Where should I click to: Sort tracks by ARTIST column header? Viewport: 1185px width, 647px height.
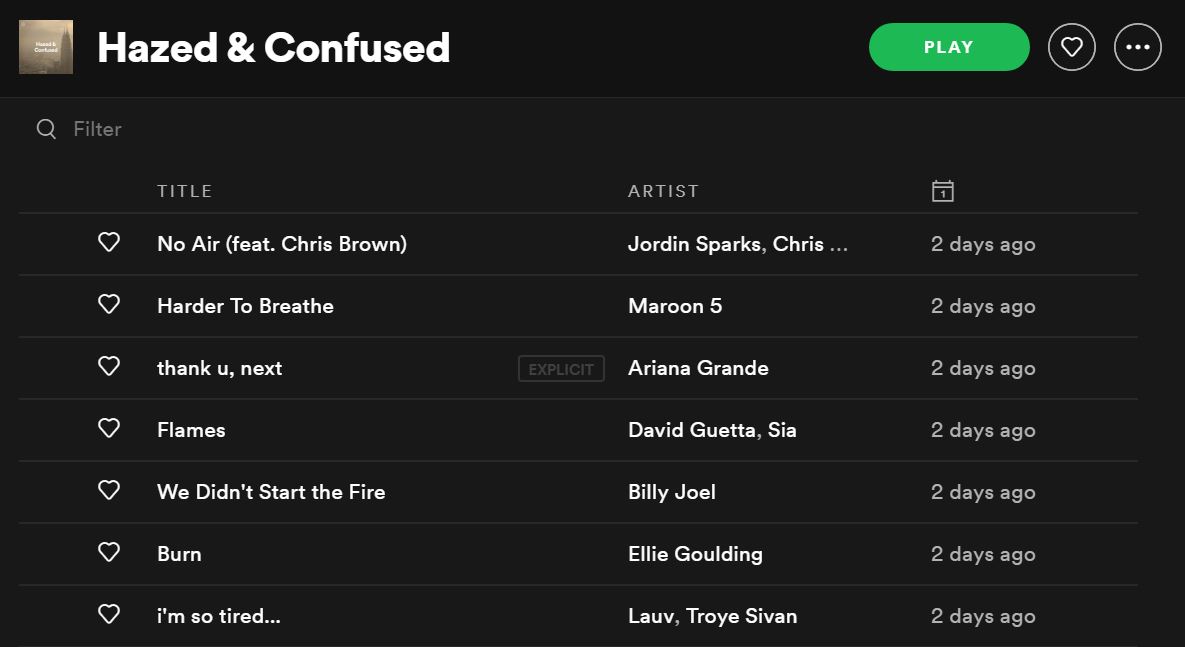point(663,191)
